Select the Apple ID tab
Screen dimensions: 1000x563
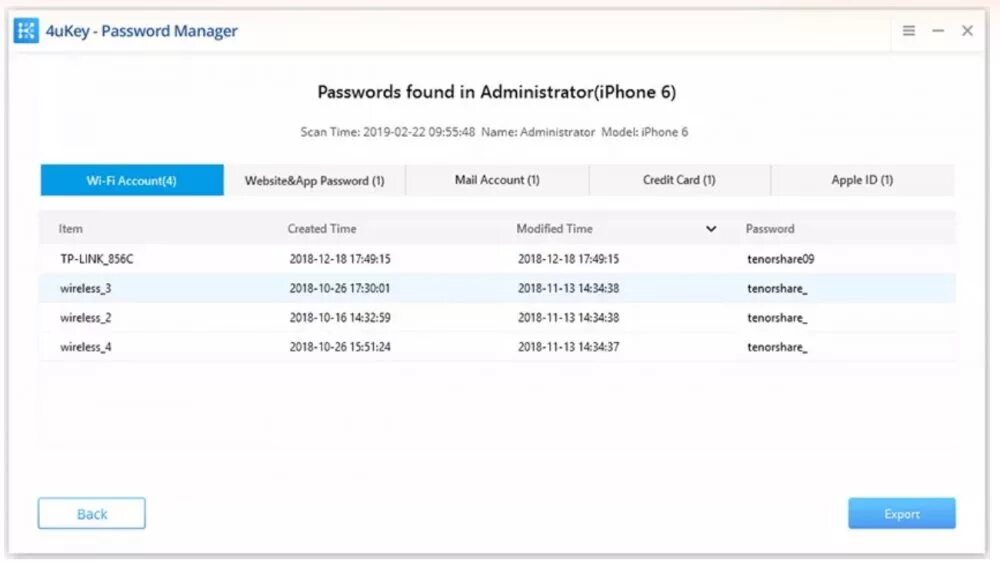(862, 180)
